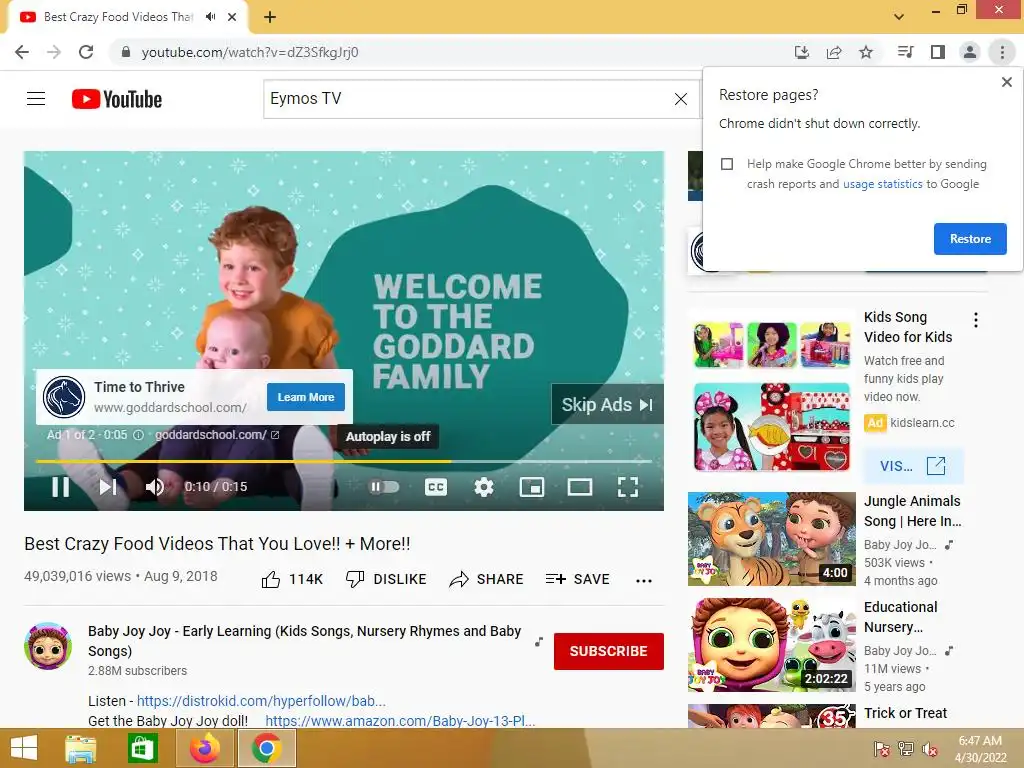Mute the video player volume icon
The image size is (1024, 768).
(x=155, y=487)
